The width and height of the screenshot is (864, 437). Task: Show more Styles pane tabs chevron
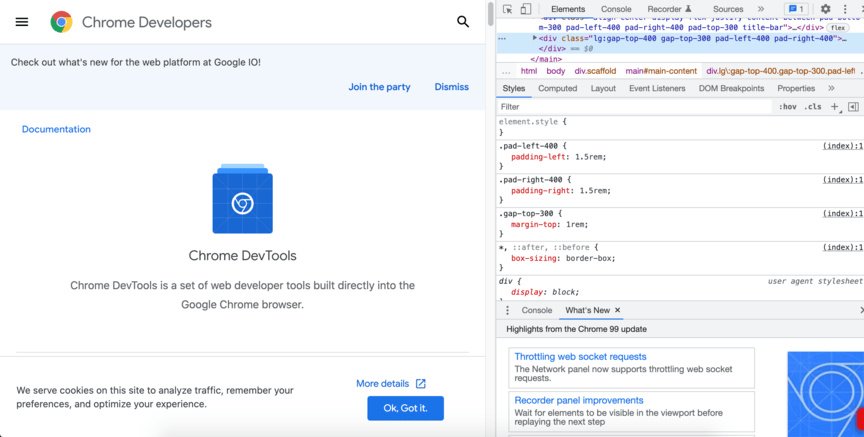pyautogui.click(x=831, y=88)
